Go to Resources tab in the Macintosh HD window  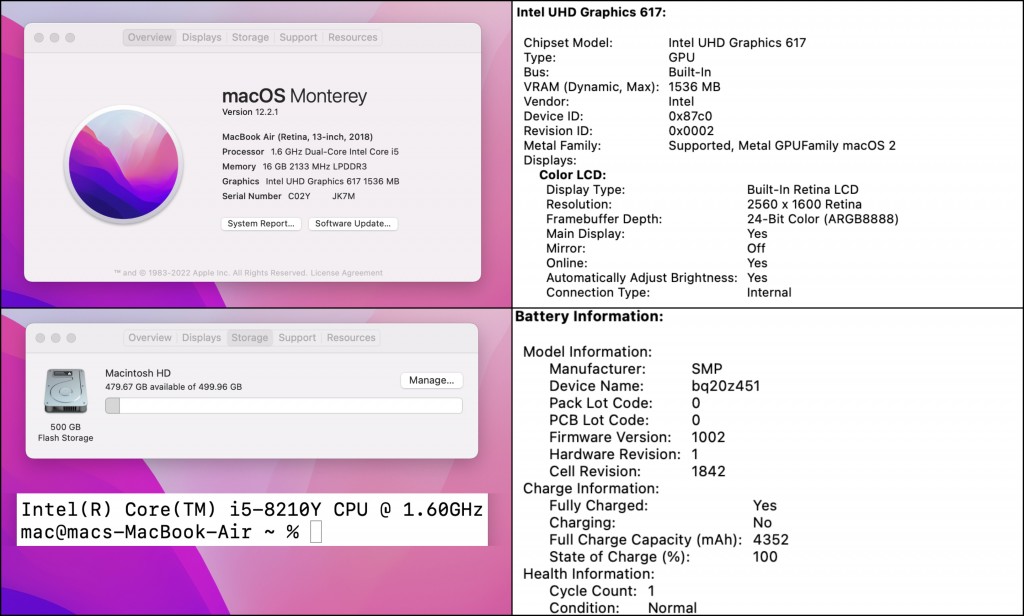click(x=351, y=338)
